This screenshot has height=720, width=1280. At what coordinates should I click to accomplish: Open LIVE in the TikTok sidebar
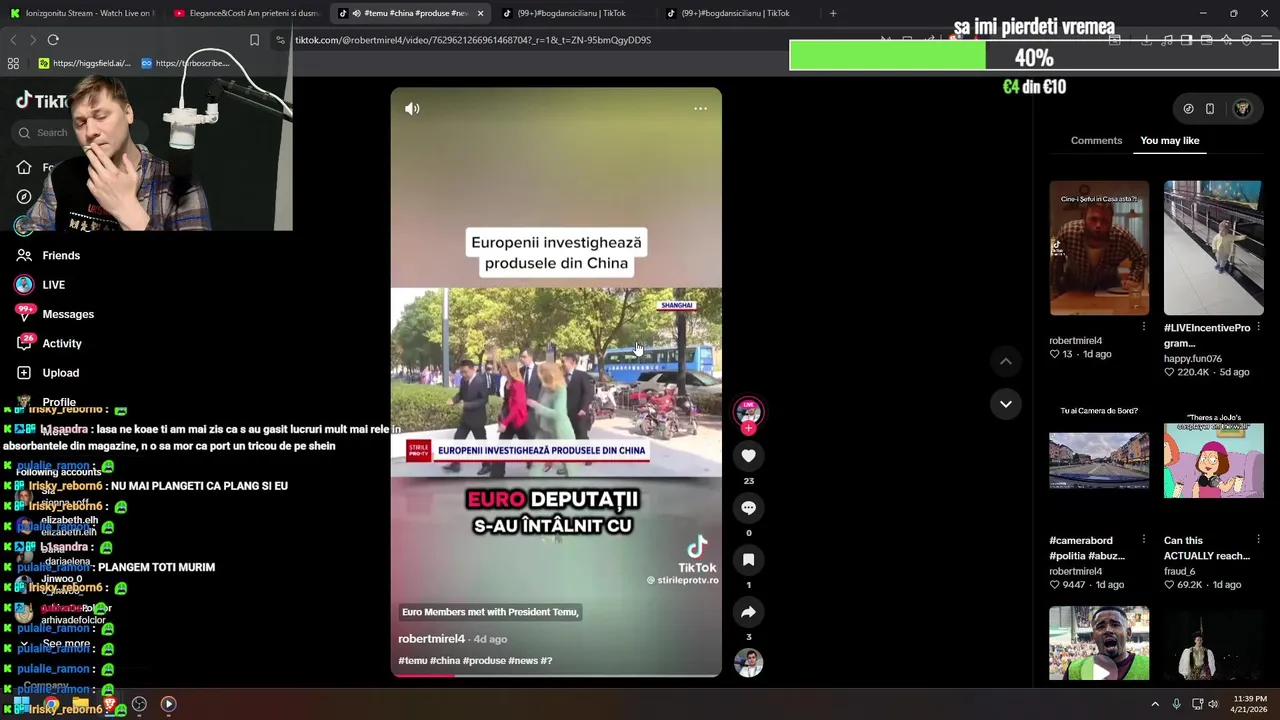[x=54, y=285]
